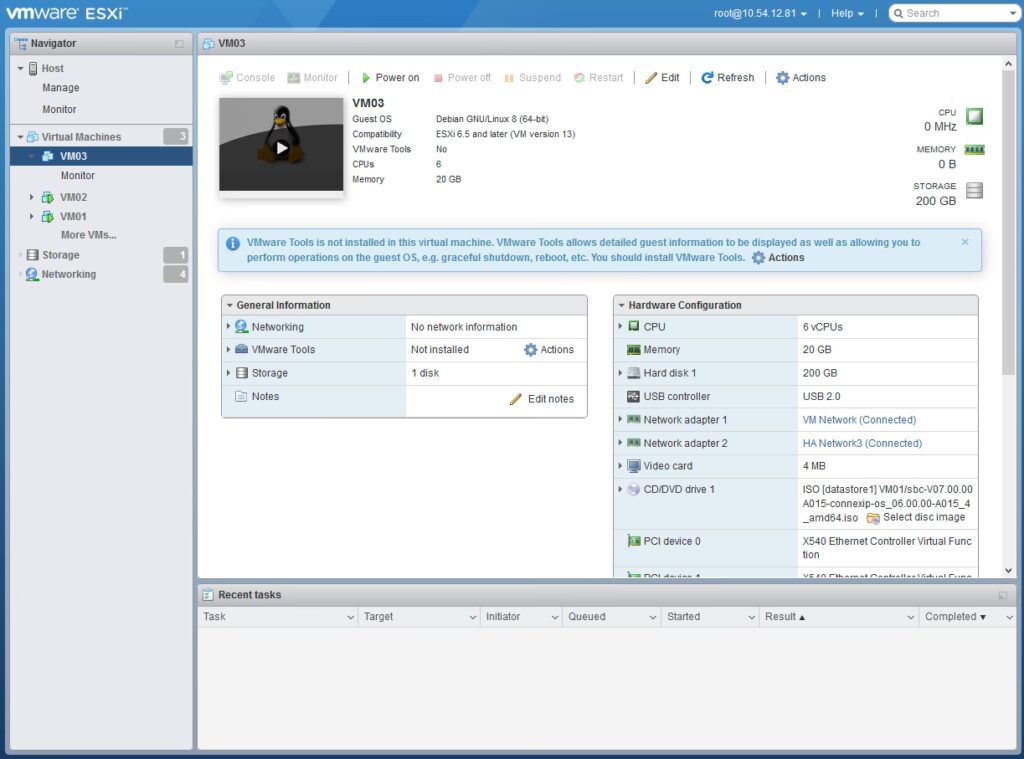This screenshot has height=759, width=1024.
Task: Open the Actions gear in the toolbar
Action: pos(783,78)
